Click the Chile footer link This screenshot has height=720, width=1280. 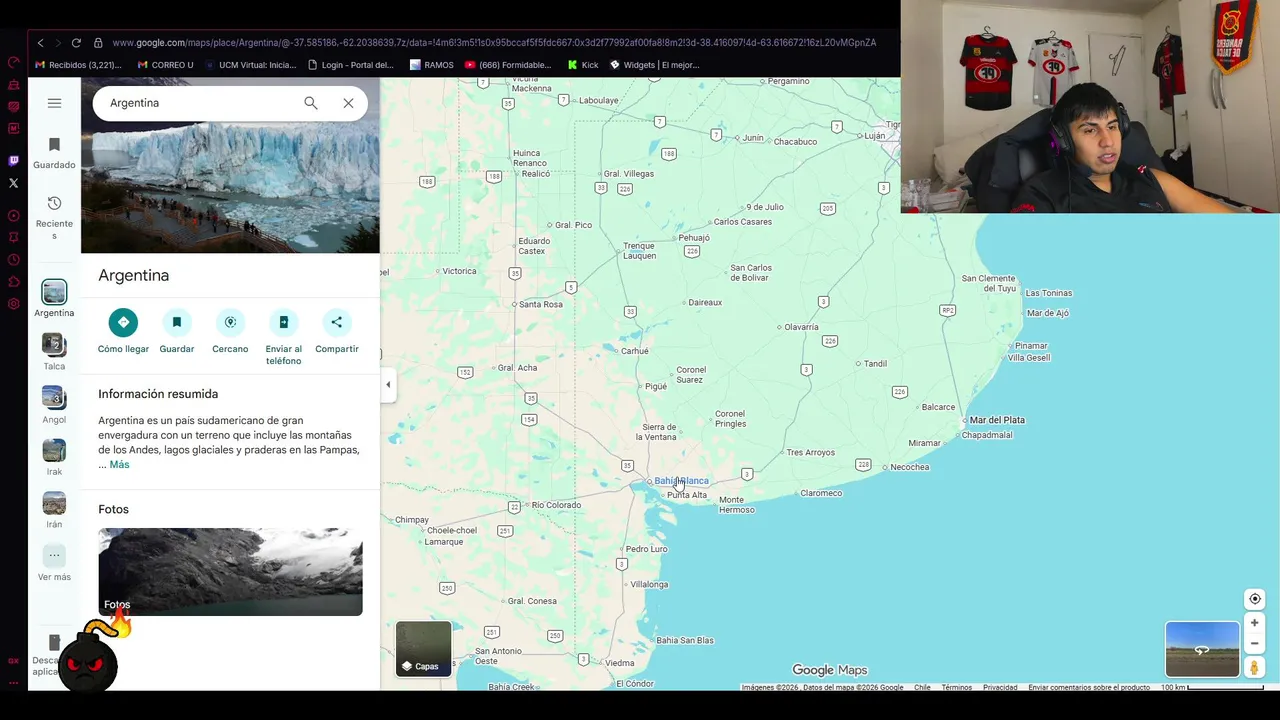922,687
